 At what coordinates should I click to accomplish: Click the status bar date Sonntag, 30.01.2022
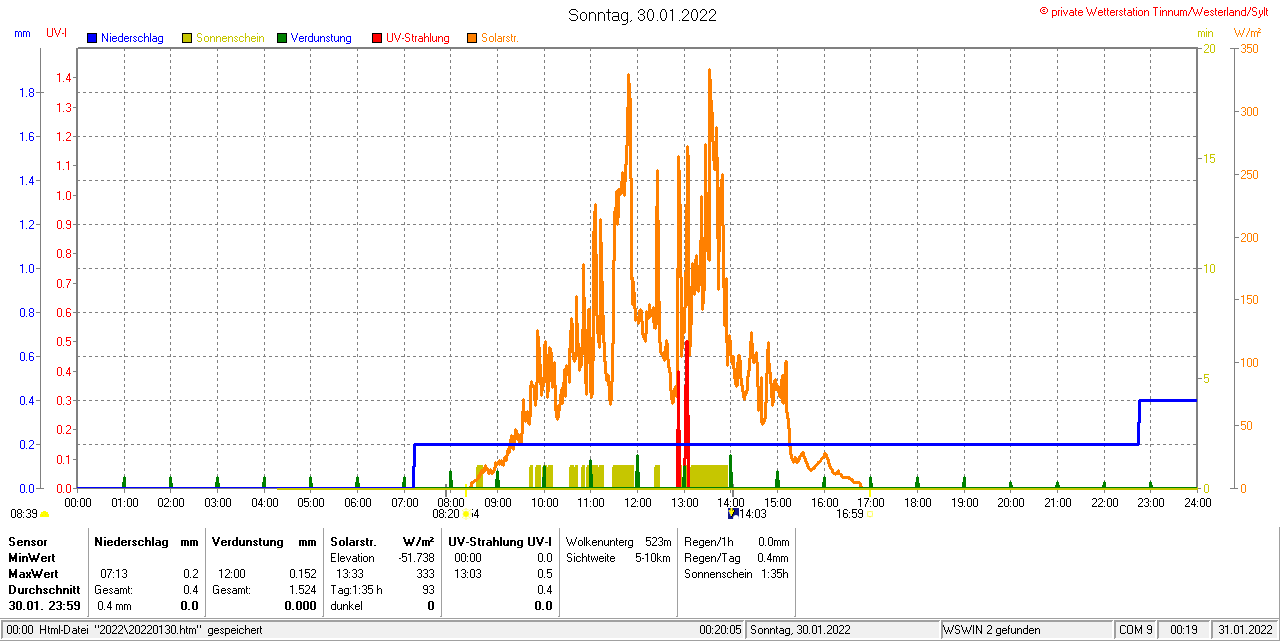coord(800,630)
